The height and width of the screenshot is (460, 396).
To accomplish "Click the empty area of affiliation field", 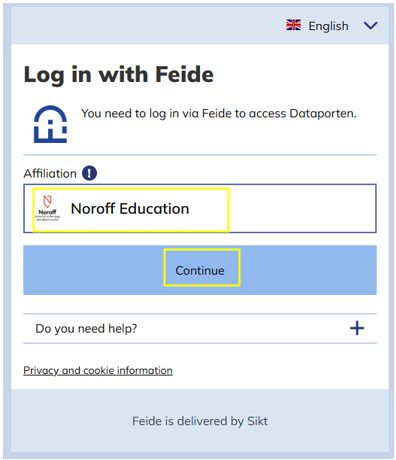I will (303, 208).
